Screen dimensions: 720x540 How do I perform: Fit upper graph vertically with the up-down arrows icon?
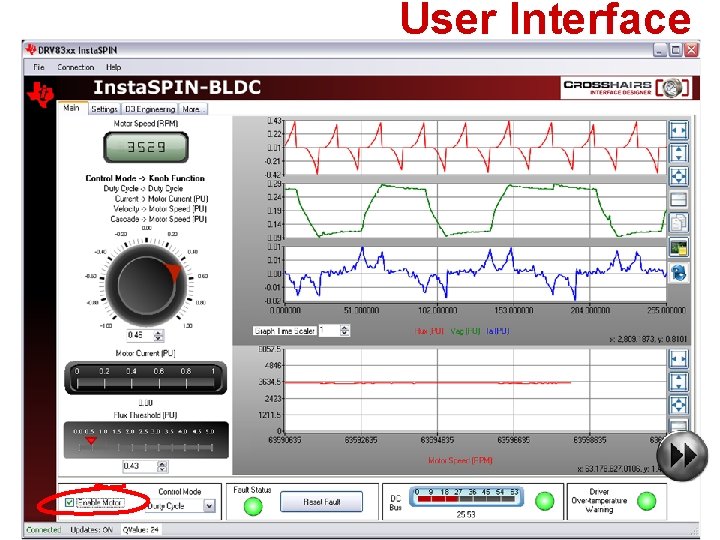(679, 153)
